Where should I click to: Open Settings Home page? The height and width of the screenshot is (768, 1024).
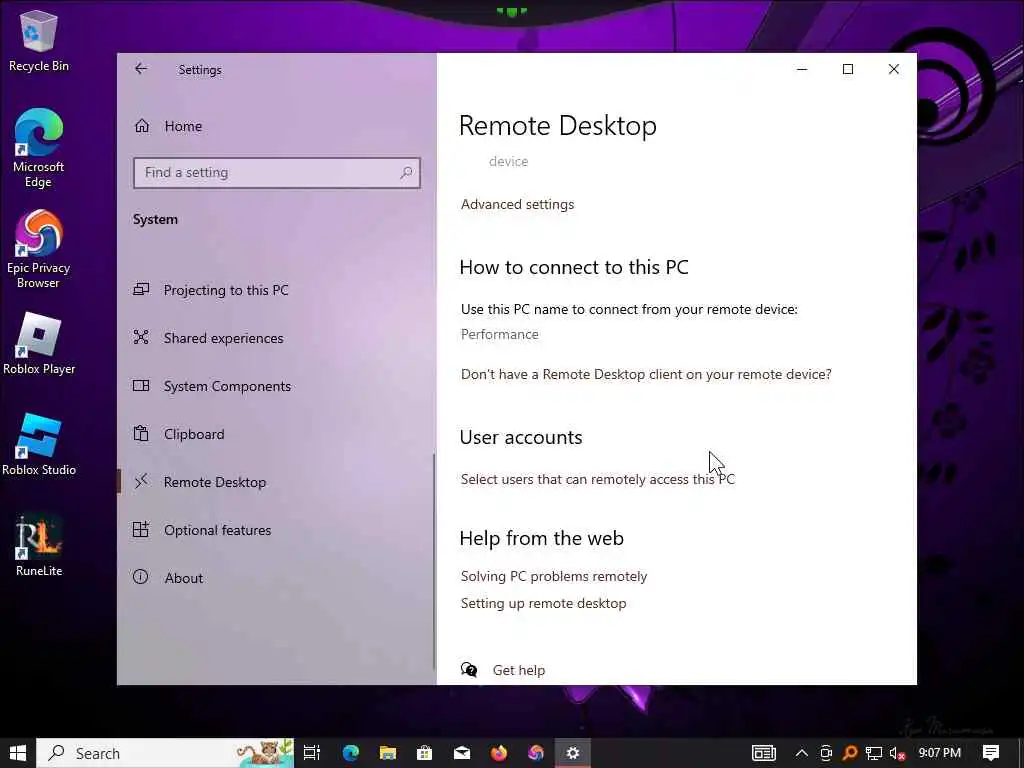[168, 126]
